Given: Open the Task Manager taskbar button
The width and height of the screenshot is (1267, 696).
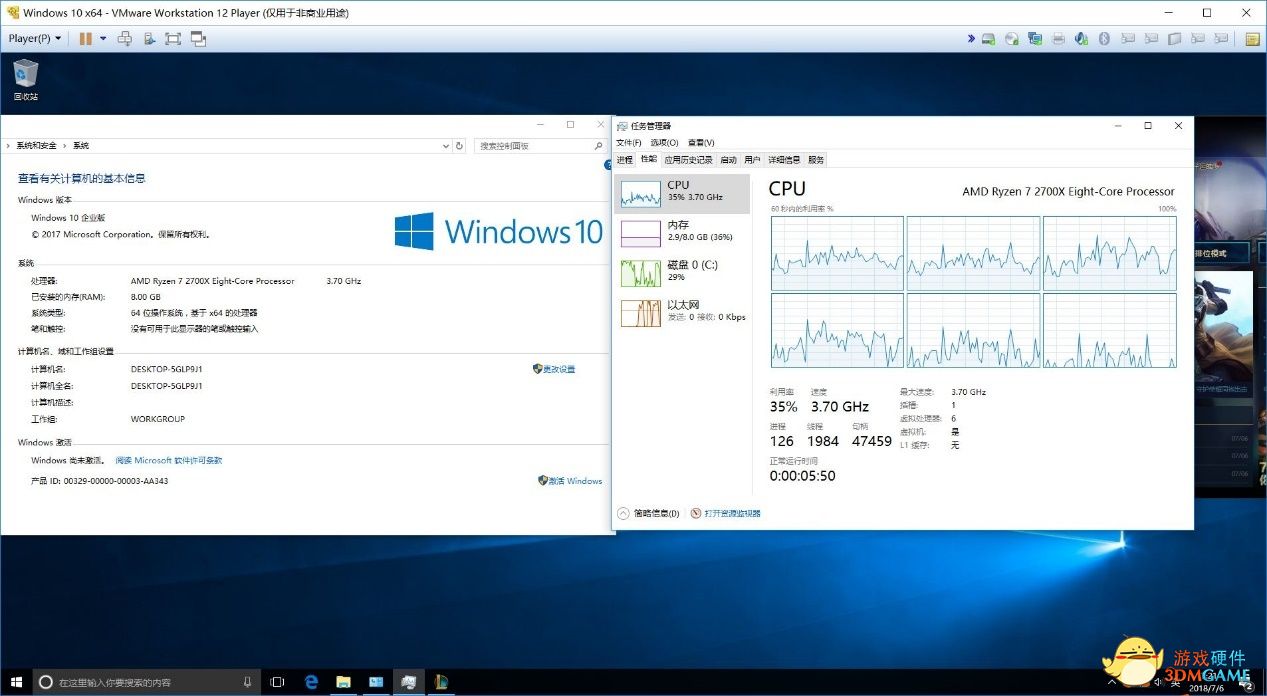Looking at the screenshot, I should click(x=408, y=682).
